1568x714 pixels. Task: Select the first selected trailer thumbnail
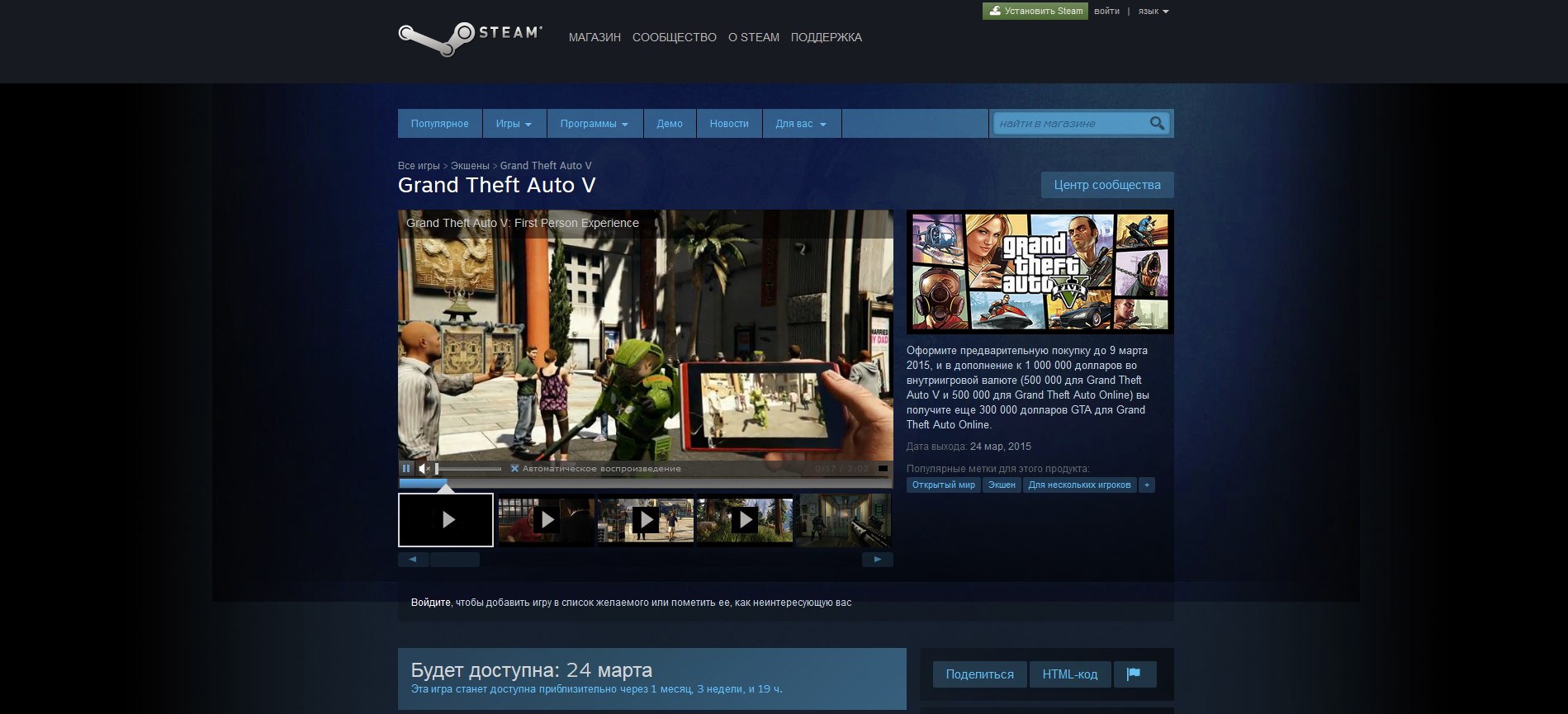pyautogui.click(x=446, y=520)
